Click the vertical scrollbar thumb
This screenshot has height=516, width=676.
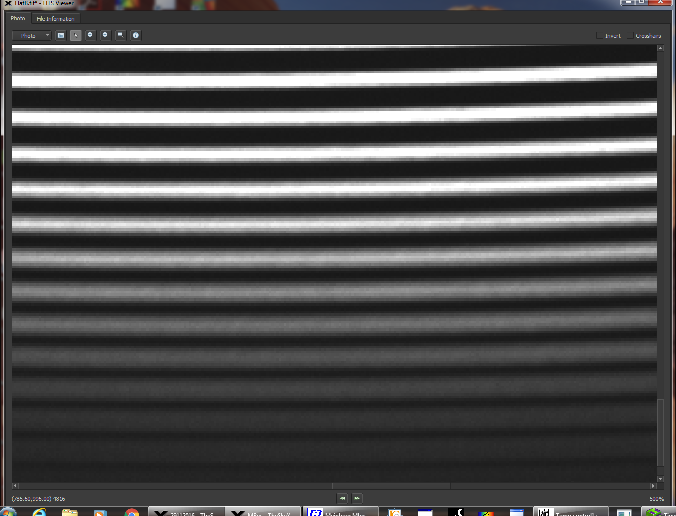[660, 432]
